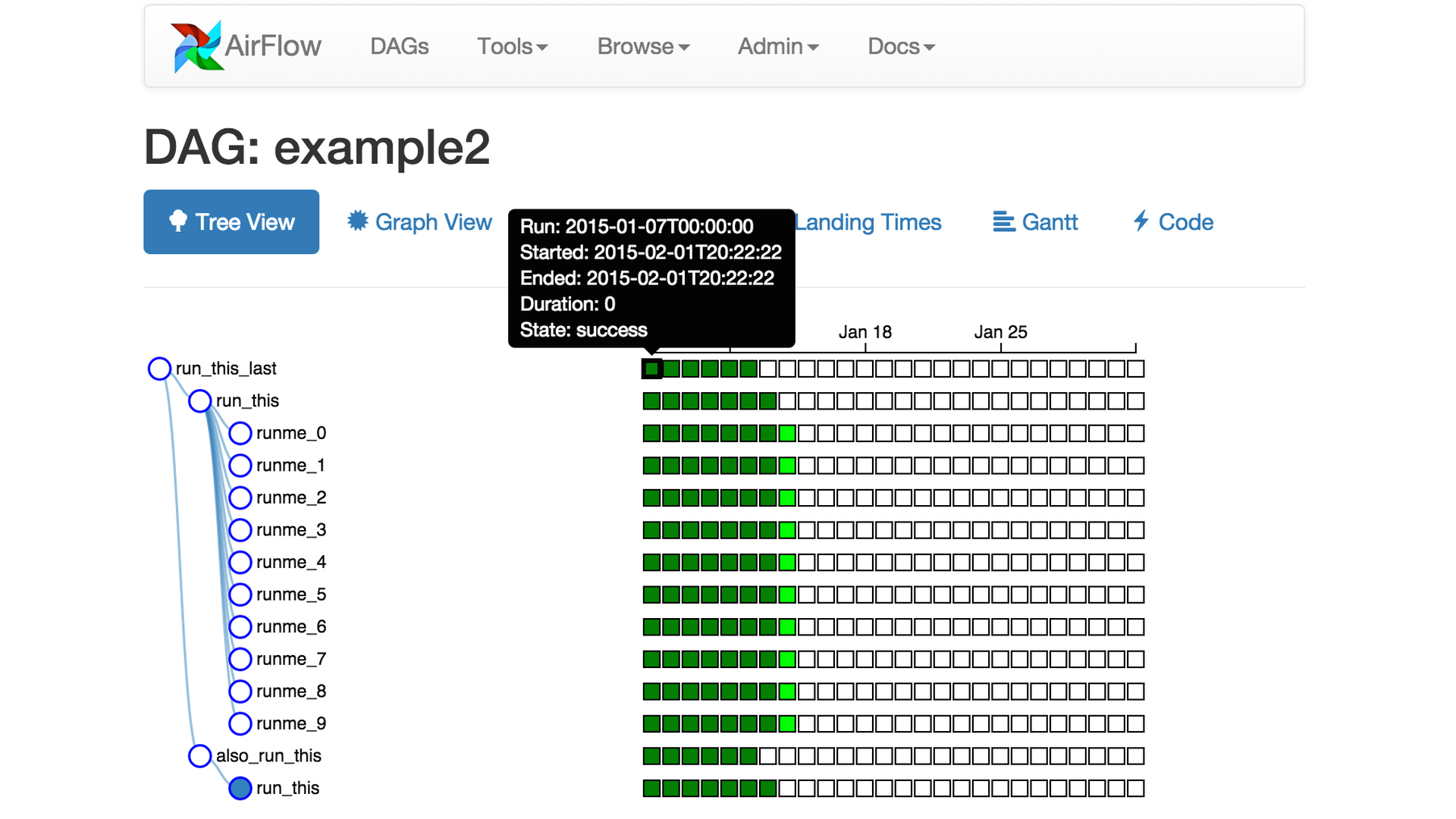The image size is (1456, 819).
Task: Click the runme_7 node circle
Action: 240,659
